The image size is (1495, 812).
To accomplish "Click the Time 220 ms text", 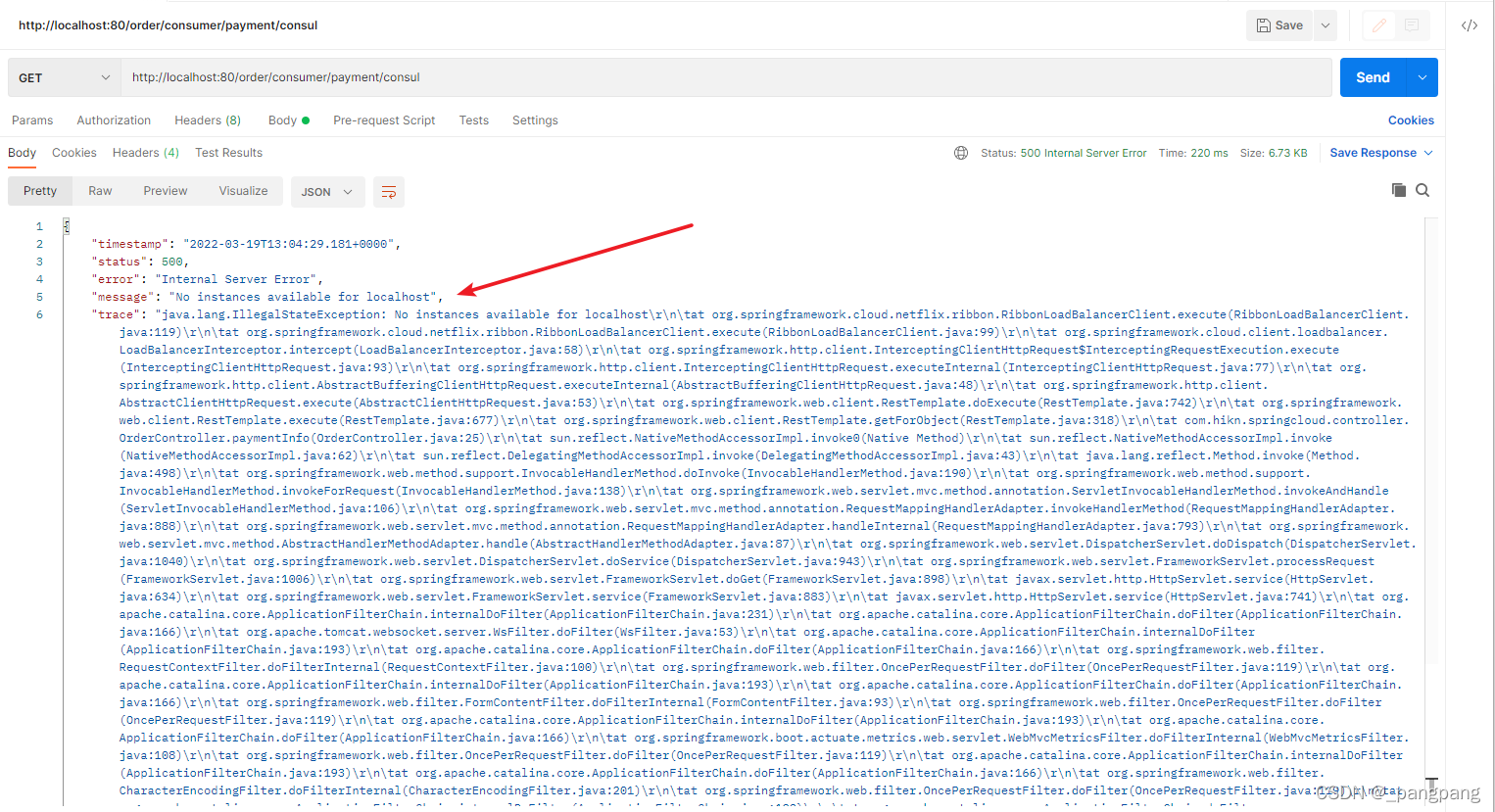I will (1193, 153).
